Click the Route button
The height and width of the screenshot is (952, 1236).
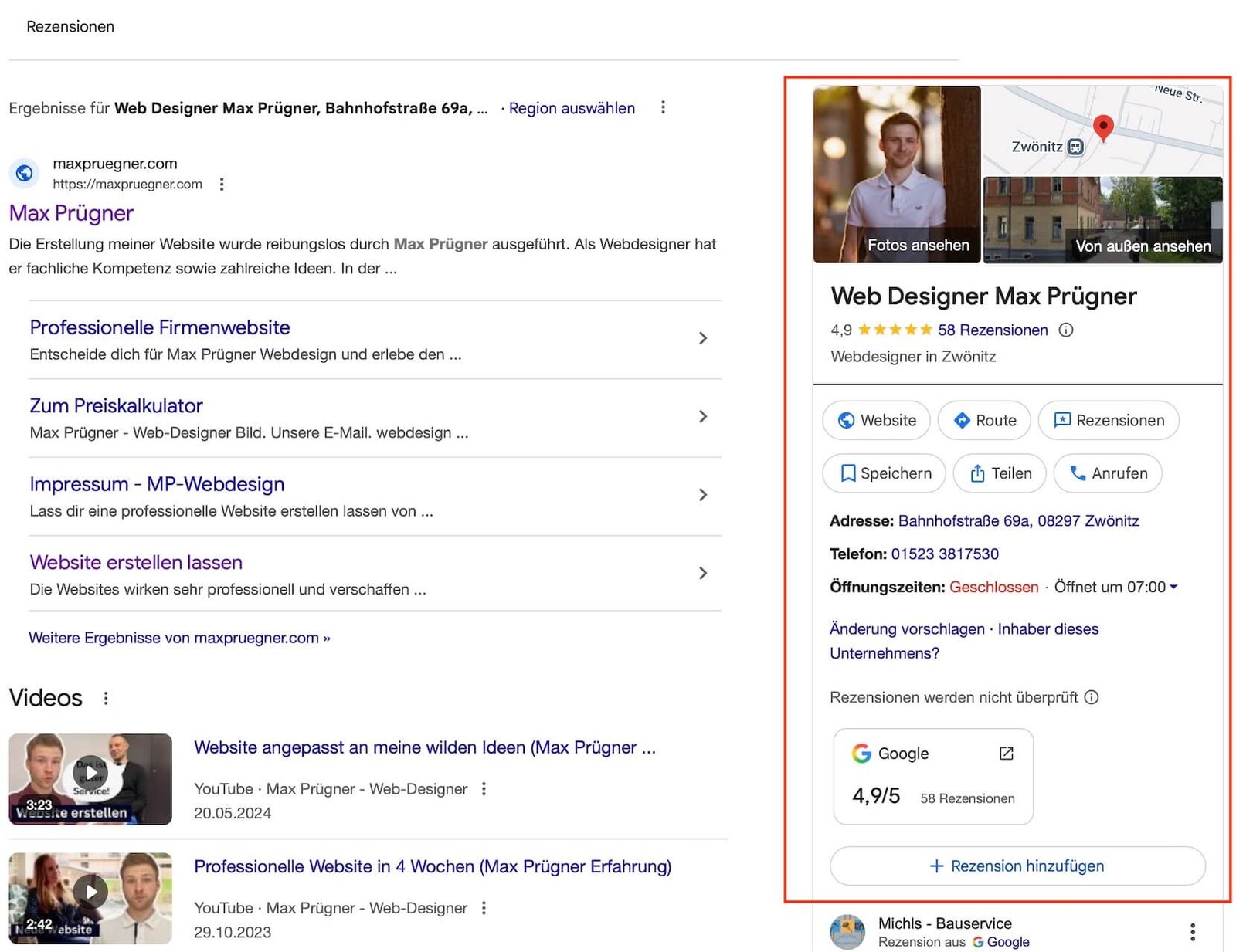coord(984,420)
